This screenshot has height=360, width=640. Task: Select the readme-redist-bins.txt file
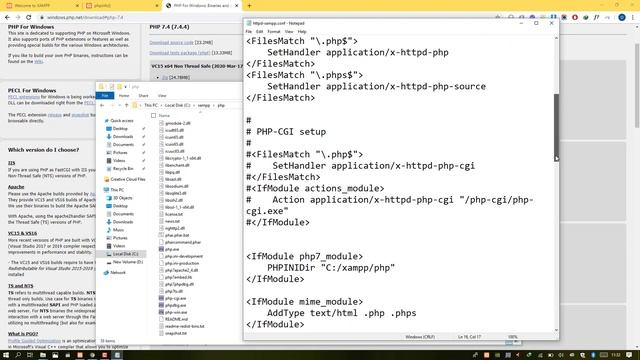pos(184,327)
